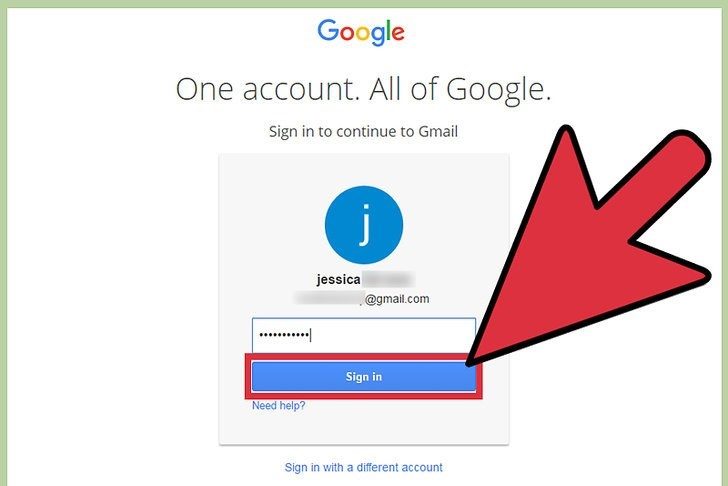
Task: Click the '@gmail.com' email address text
Action: click(397, 299)
